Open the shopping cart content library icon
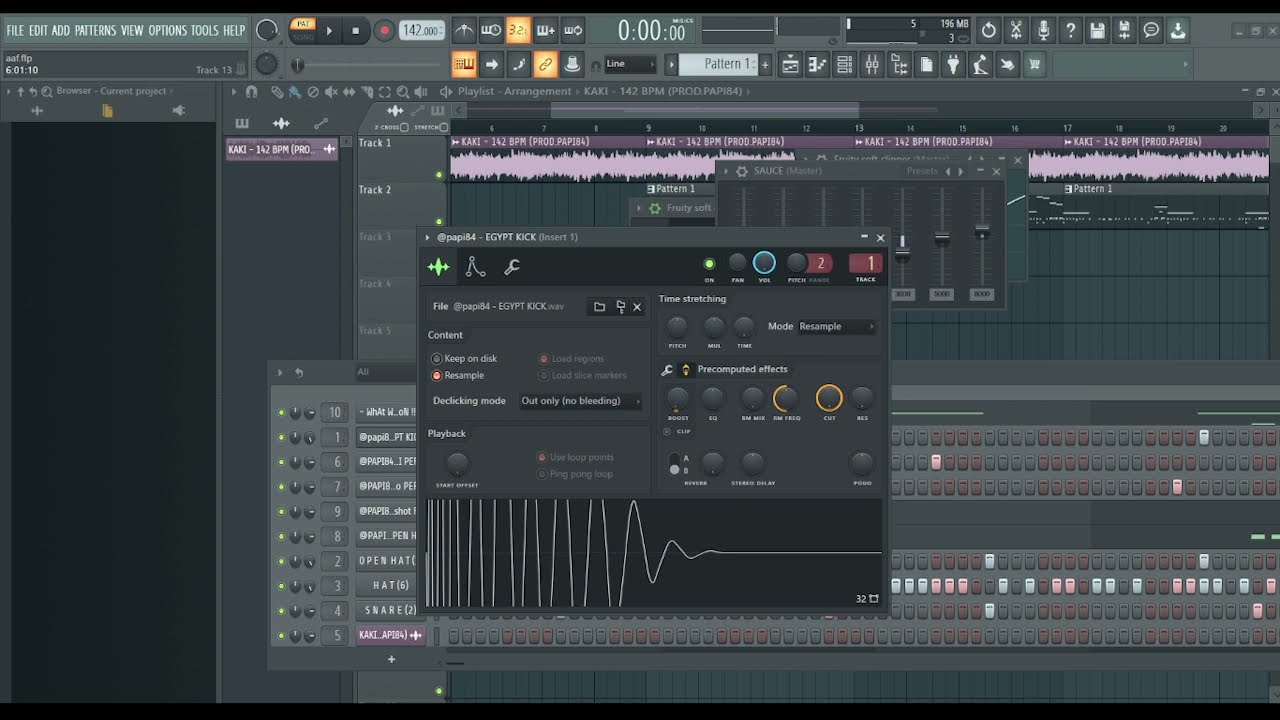This screenshot has height=720, width=1280. pyautogui.click(x=1034, y=65)
